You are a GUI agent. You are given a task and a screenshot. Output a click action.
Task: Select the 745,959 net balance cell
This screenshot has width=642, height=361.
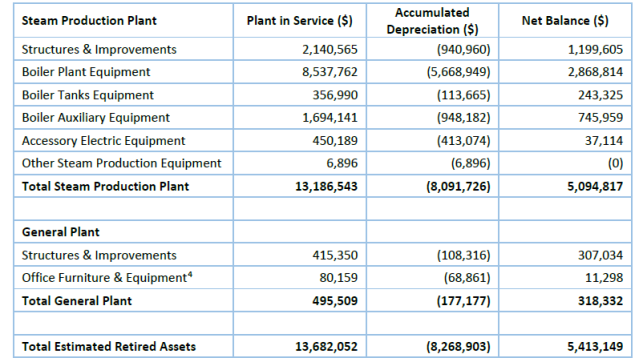pyautogui.click(x=601, y=118)
